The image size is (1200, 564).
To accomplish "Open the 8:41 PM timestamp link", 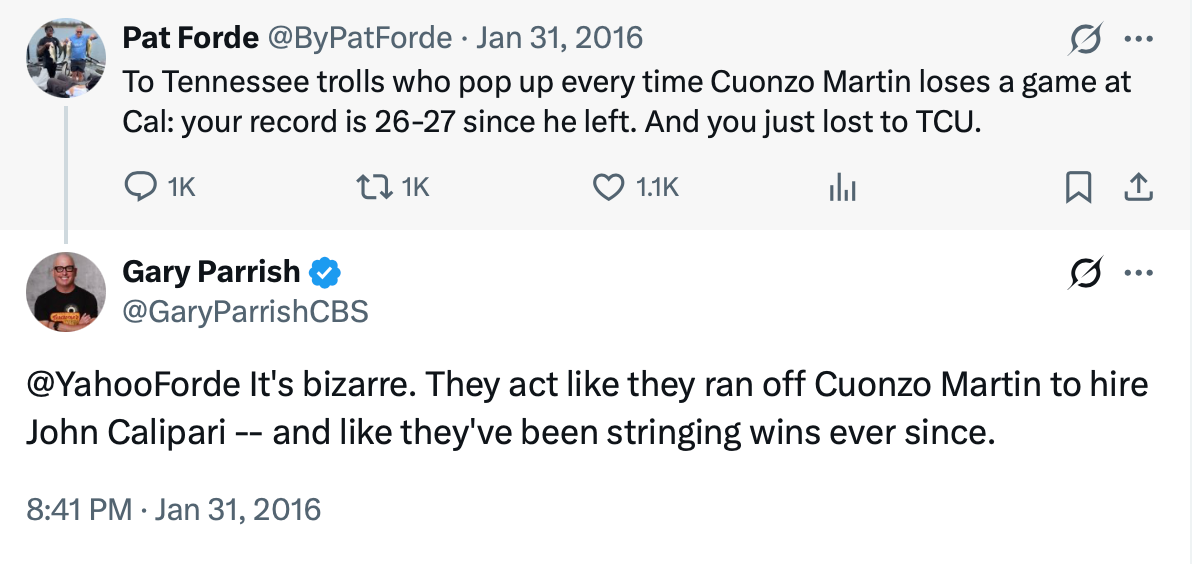I will click(174, 509).
